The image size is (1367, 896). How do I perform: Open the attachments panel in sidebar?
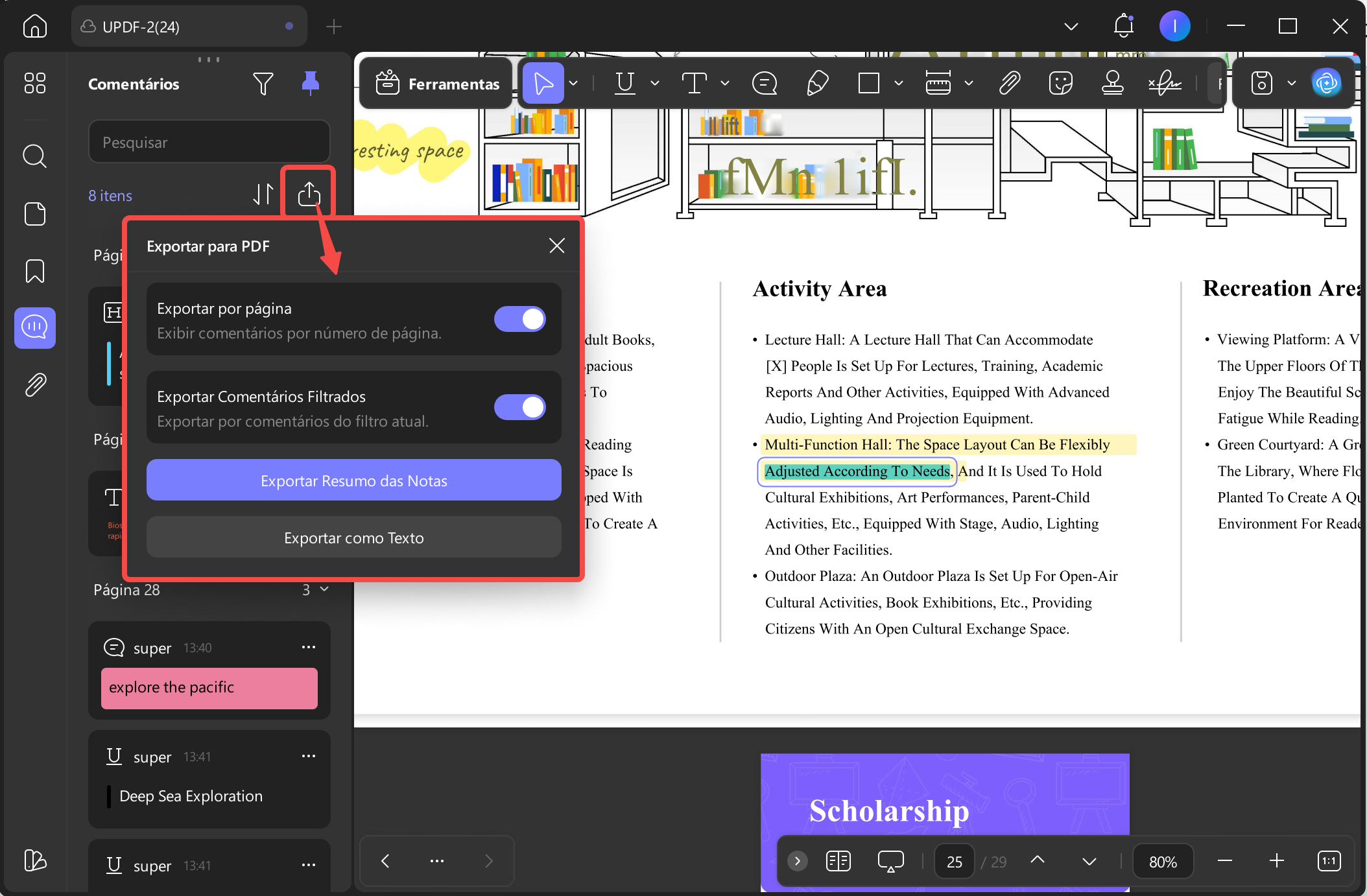pos(34,384)
